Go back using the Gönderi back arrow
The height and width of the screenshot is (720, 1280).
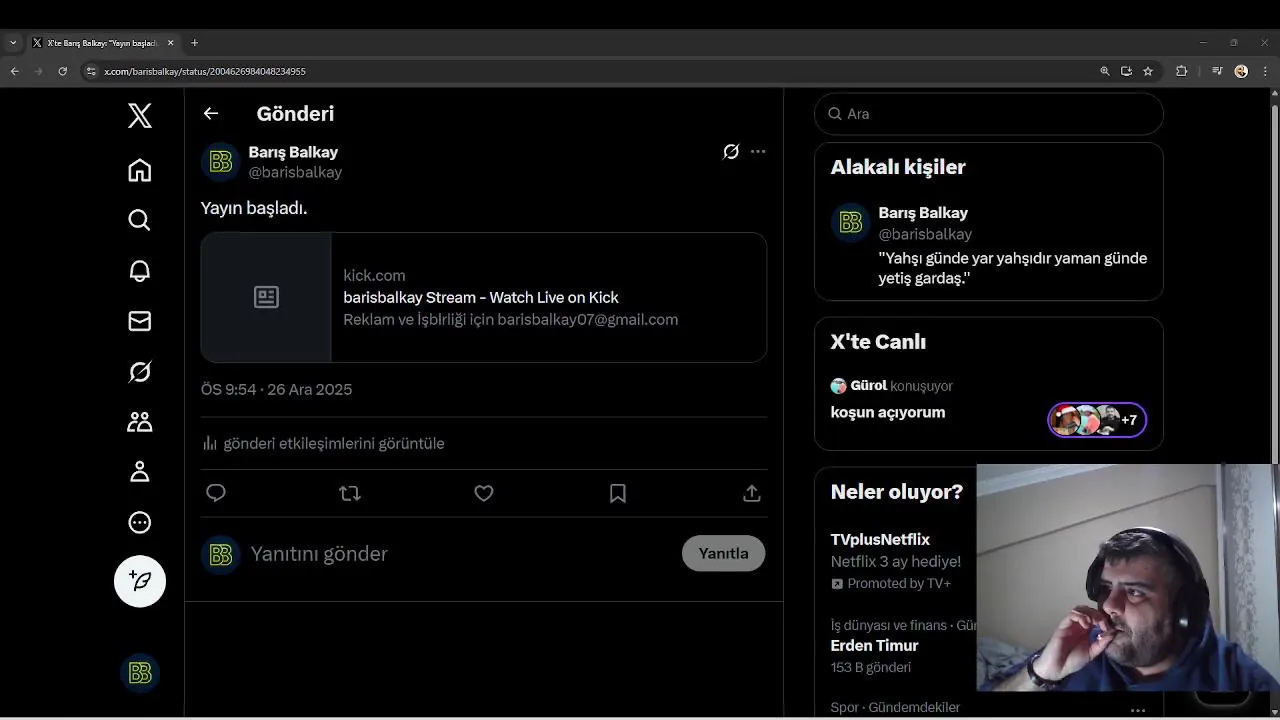click(211, 114)
